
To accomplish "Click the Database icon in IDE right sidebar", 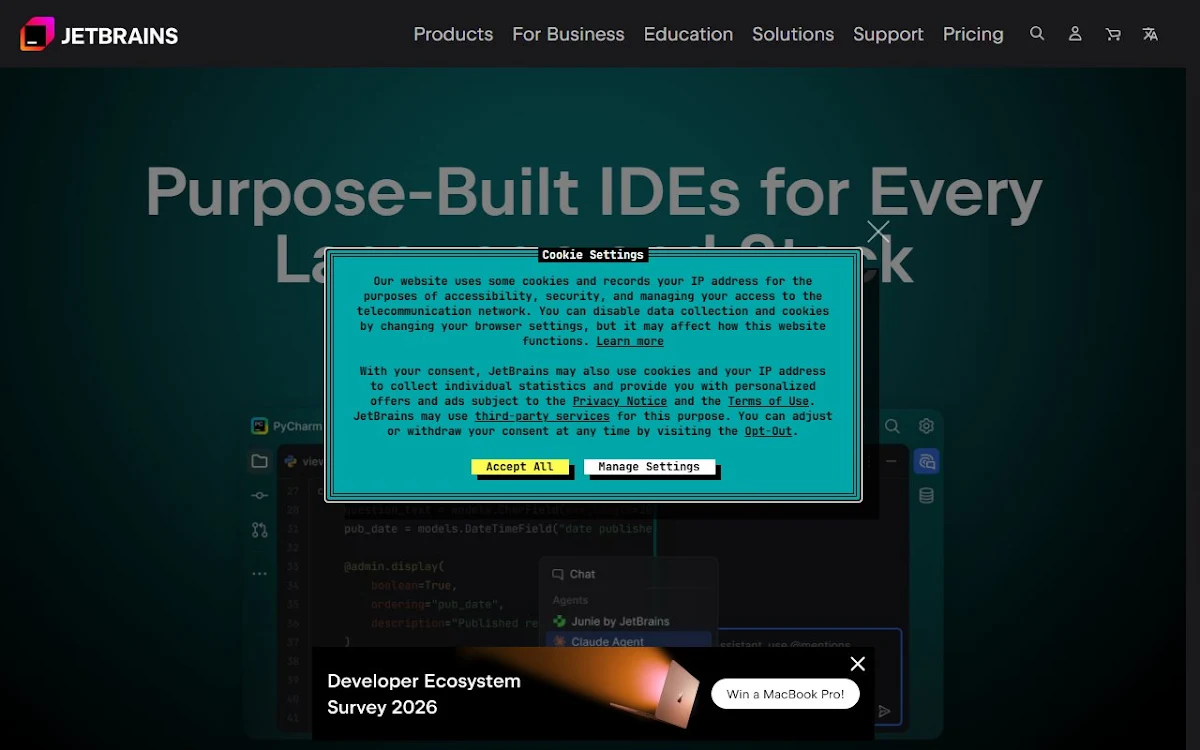I will pyautogui.click(x=927, y=496).
